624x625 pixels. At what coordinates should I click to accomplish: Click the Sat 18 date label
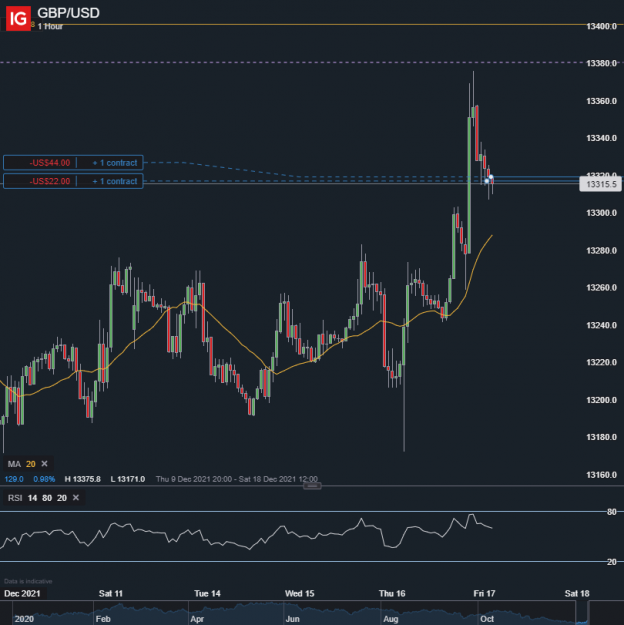577,594
